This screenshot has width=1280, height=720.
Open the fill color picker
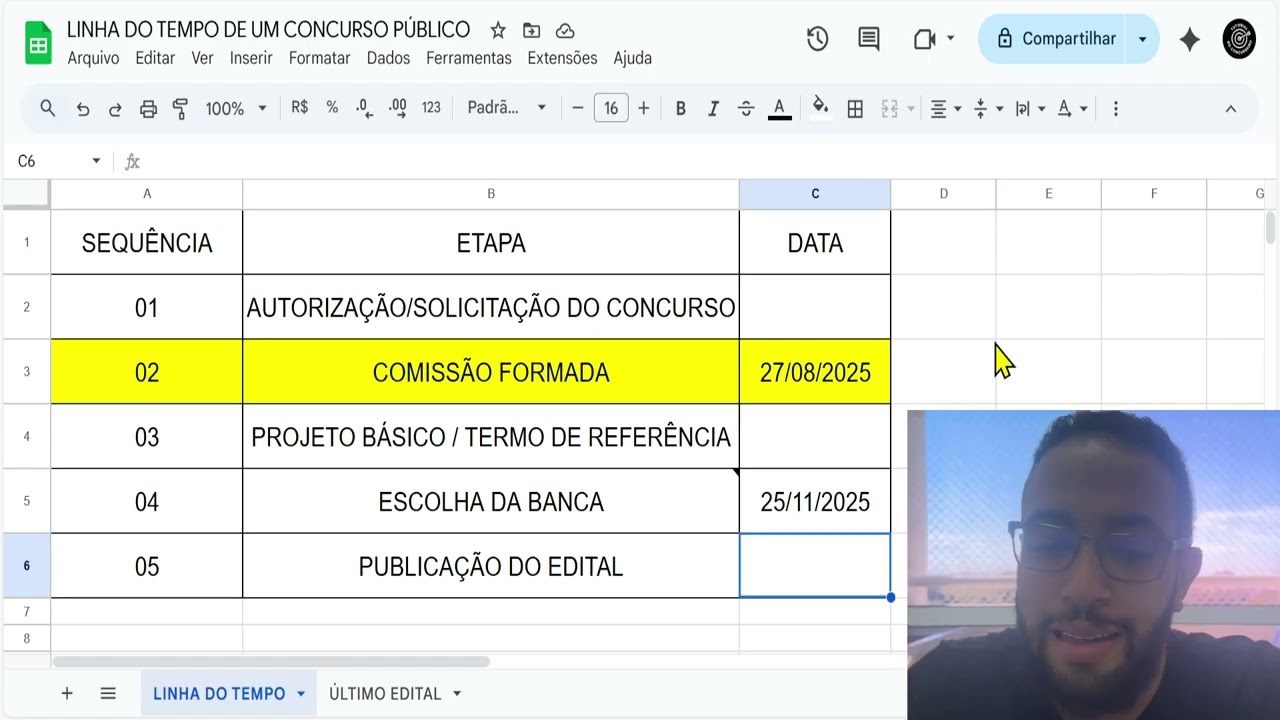pyautogui.click(x=820, y=108)
